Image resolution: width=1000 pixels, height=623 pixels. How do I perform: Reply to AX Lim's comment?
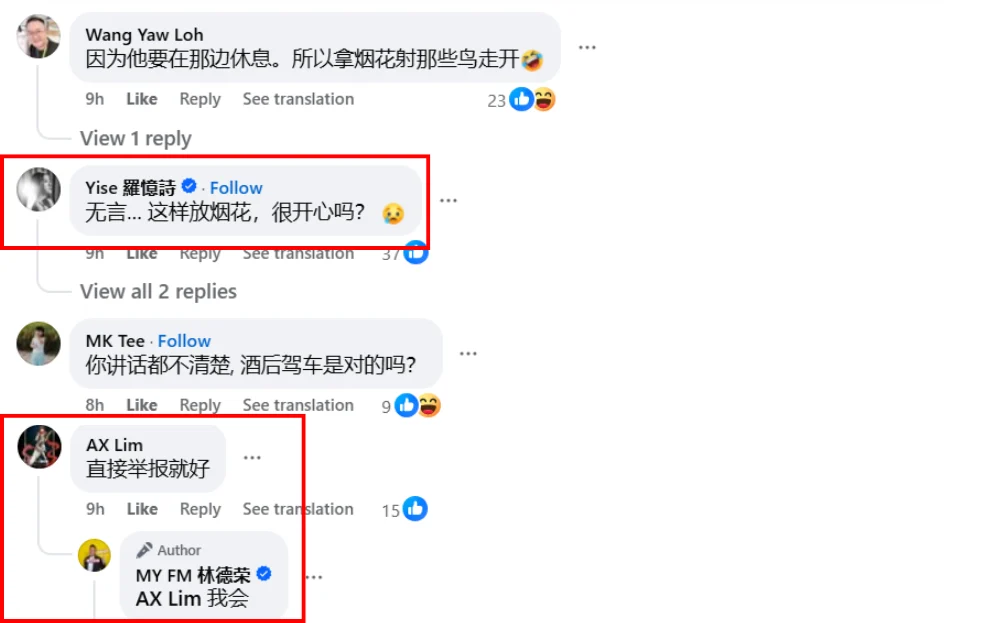point(200,509)
